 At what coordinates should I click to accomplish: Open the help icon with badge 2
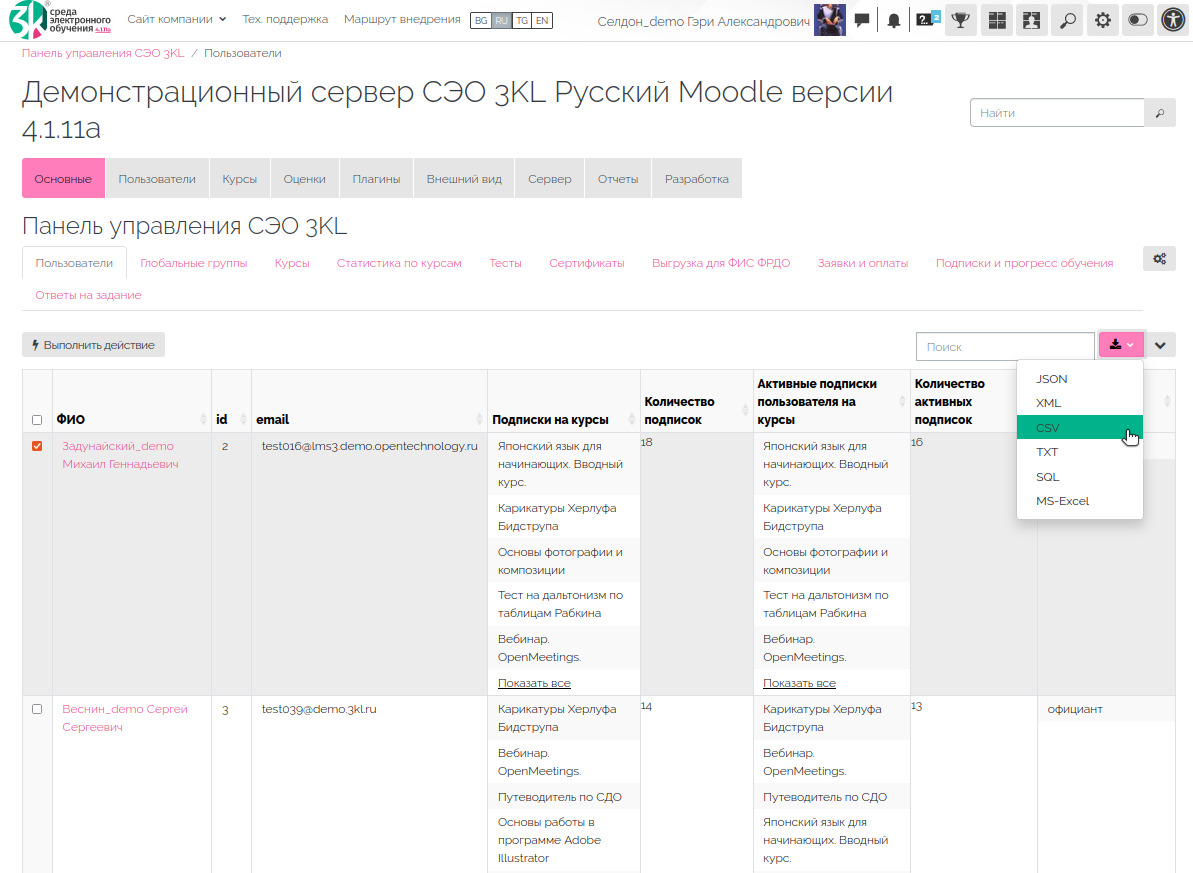(x=927, y=20)
